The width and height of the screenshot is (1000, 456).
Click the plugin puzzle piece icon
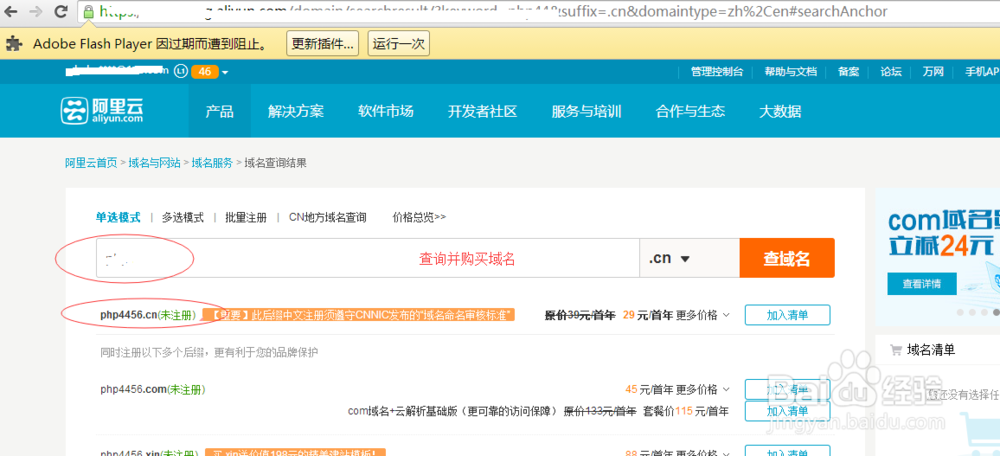[14, 44]
